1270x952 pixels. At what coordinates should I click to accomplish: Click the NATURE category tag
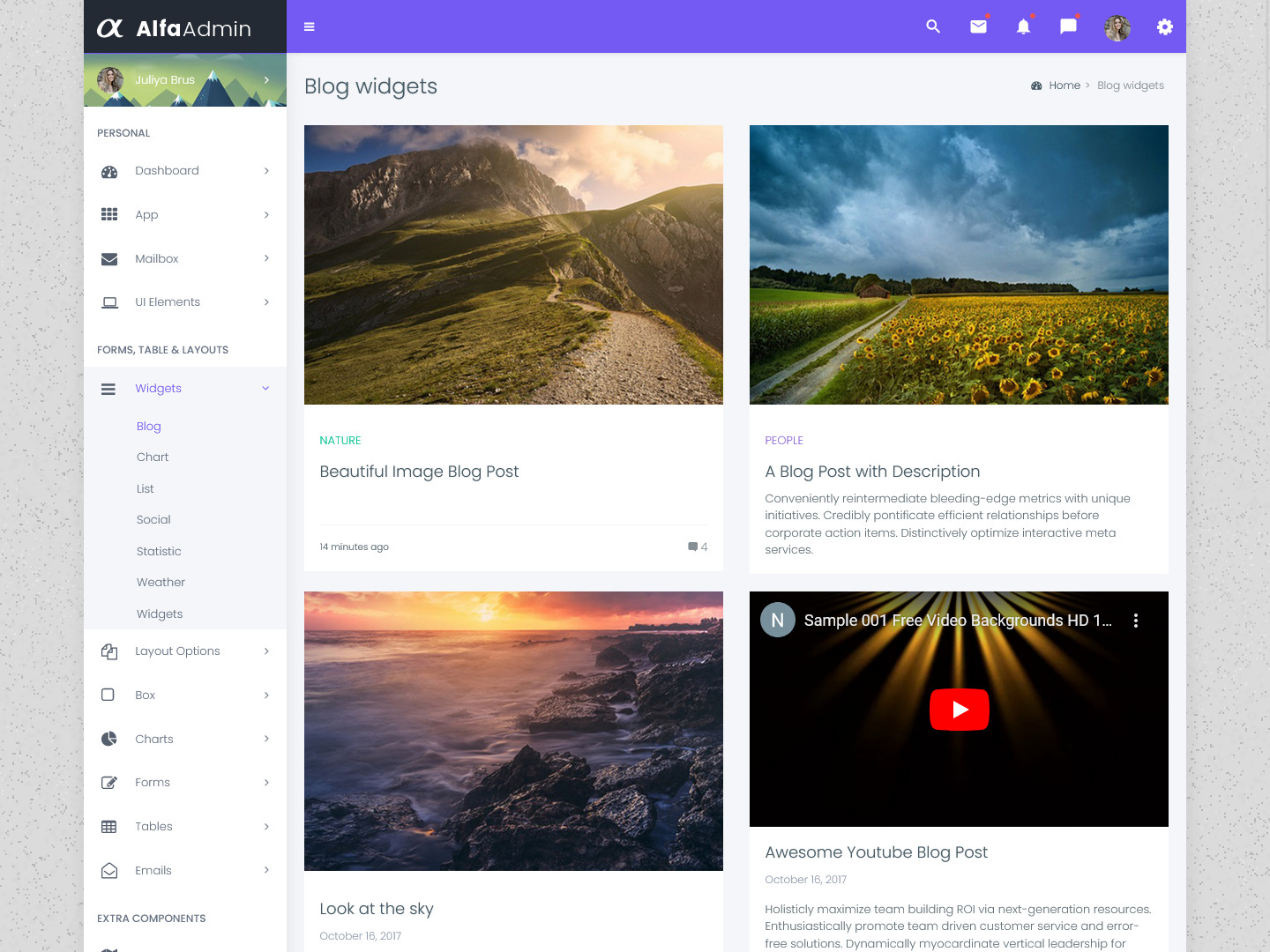coord(340,440)
